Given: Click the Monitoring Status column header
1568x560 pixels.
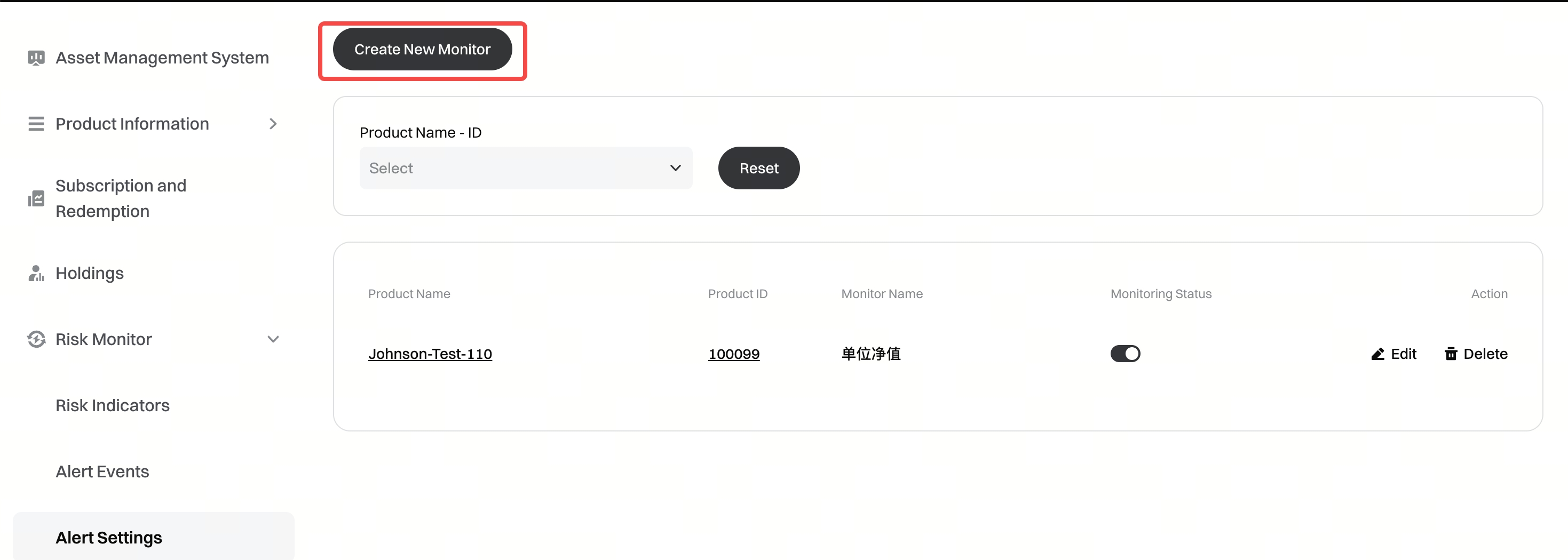Looking at the screenshot, I should click(x=1160, y=294).
